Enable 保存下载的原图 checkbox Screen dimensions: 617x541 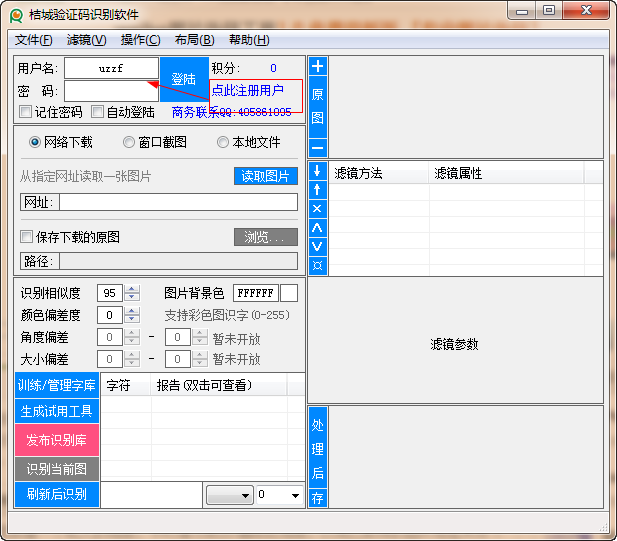click(26, 237)
